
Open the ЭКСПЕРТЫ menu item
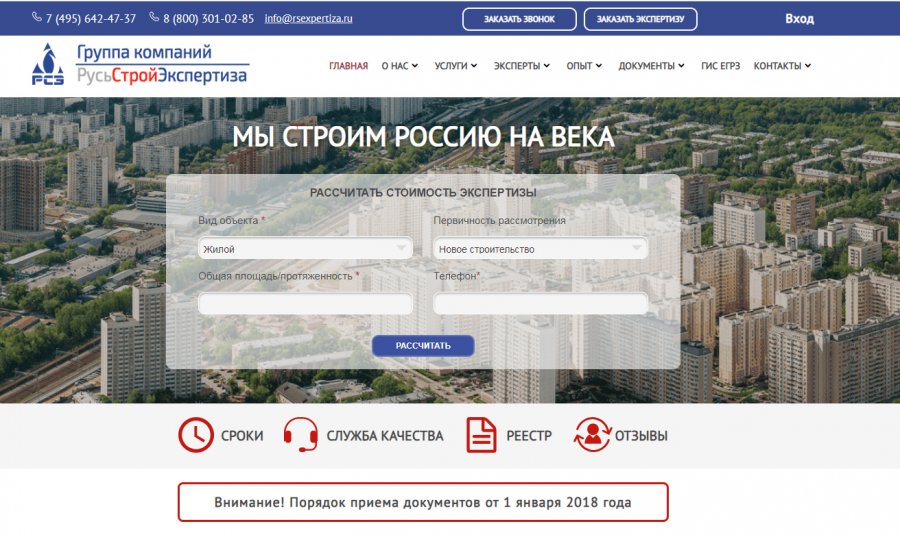pyautogui.click(x=517, y=66)
